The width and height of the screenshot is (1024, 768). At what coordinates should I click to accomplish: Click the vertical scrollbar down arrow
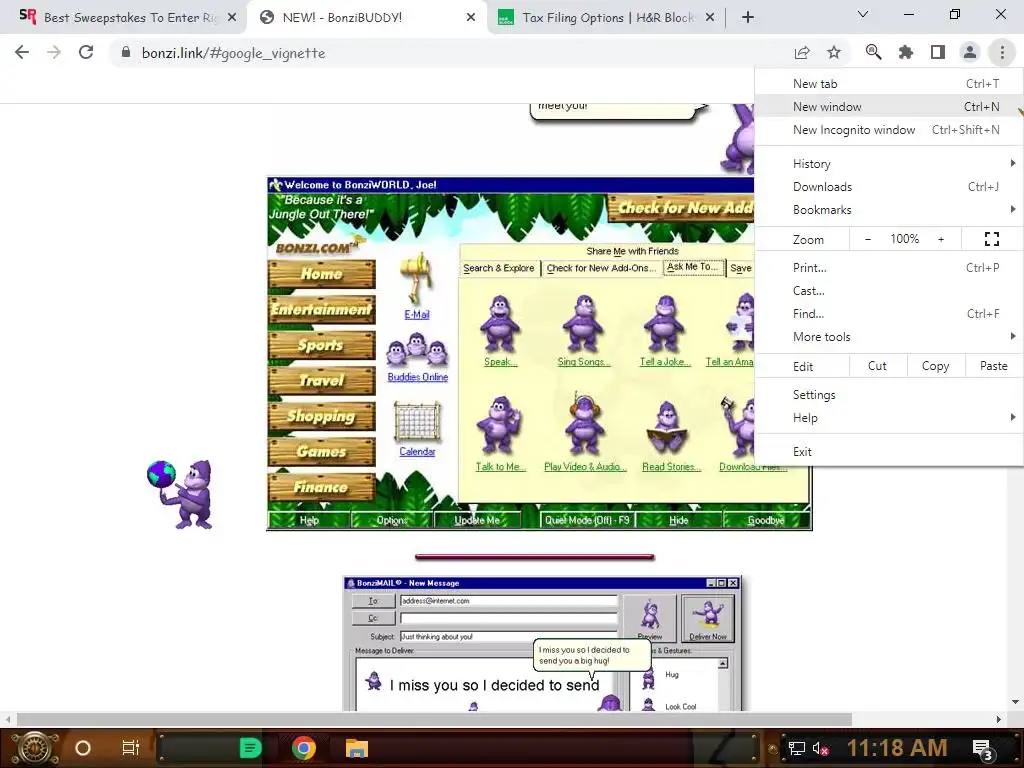1015,703
